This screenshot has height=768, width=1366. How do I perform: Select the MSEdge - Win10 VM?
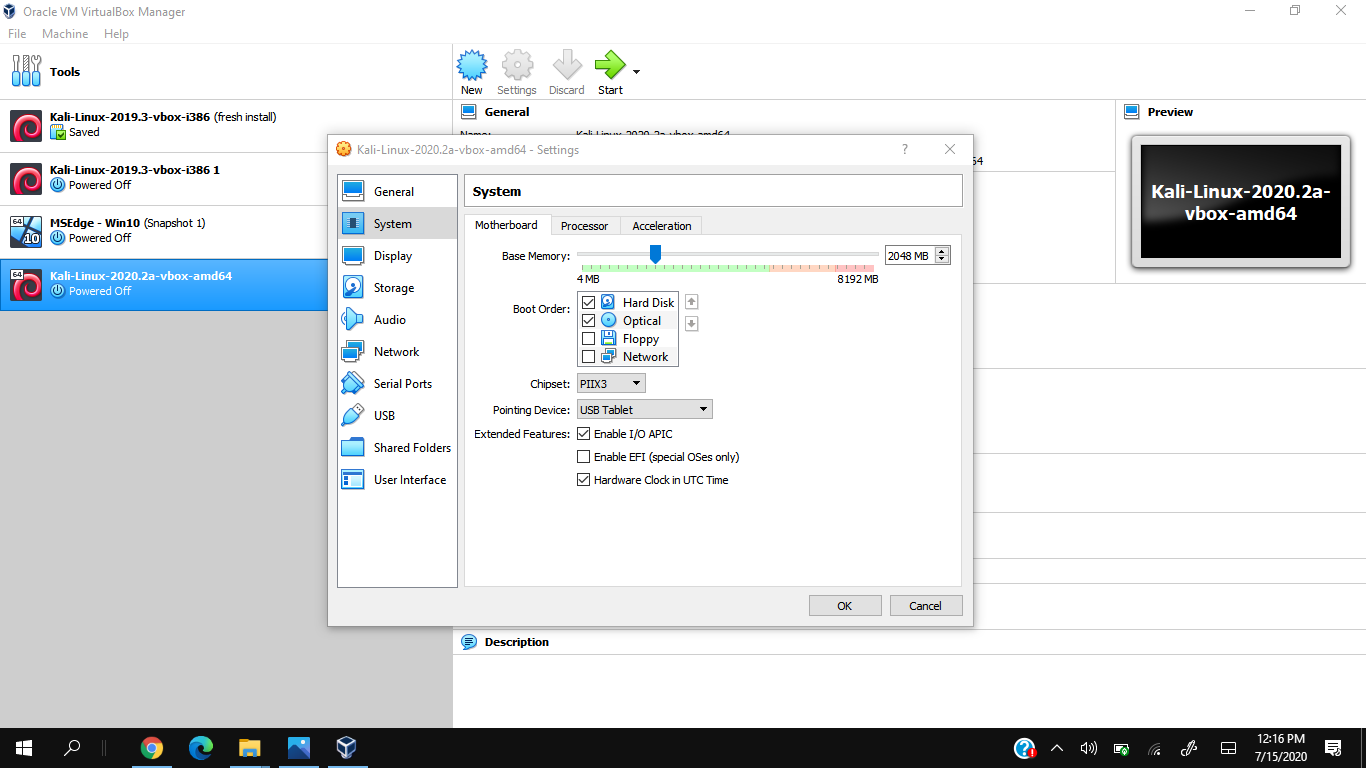point(226,231)
